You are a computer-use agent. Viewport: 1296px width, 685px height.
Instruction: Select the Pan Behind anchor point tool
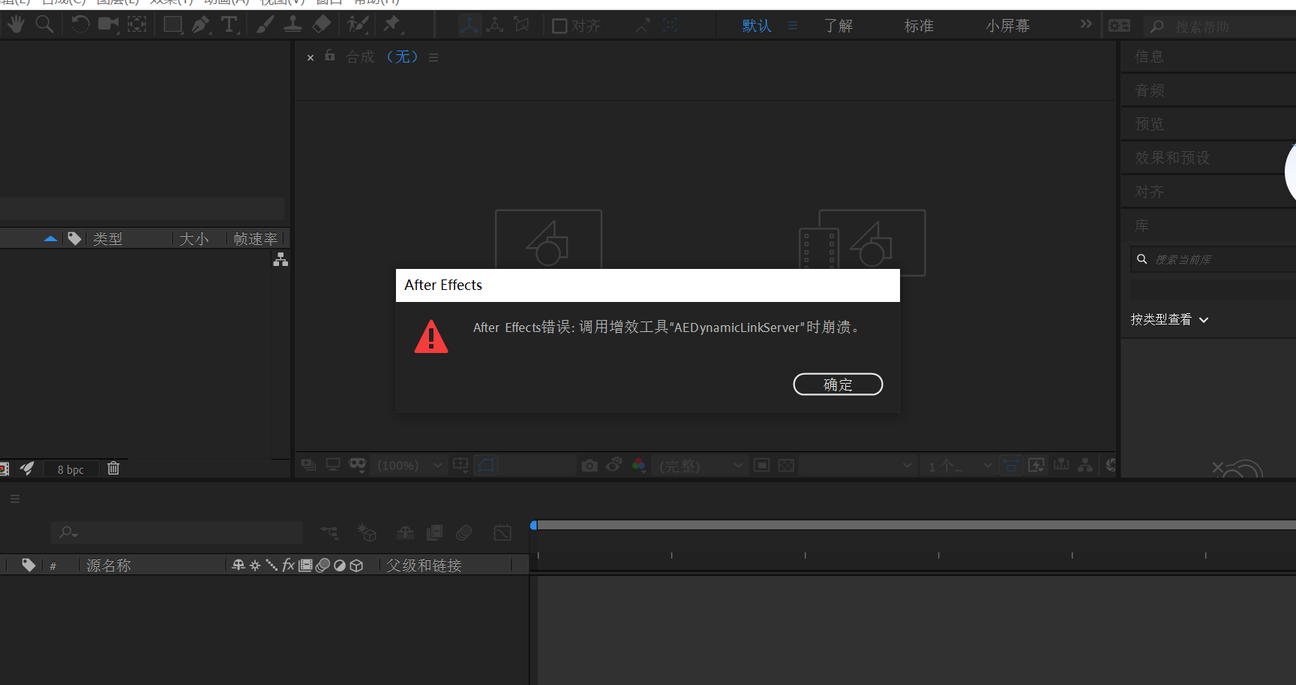pos(137,24)
